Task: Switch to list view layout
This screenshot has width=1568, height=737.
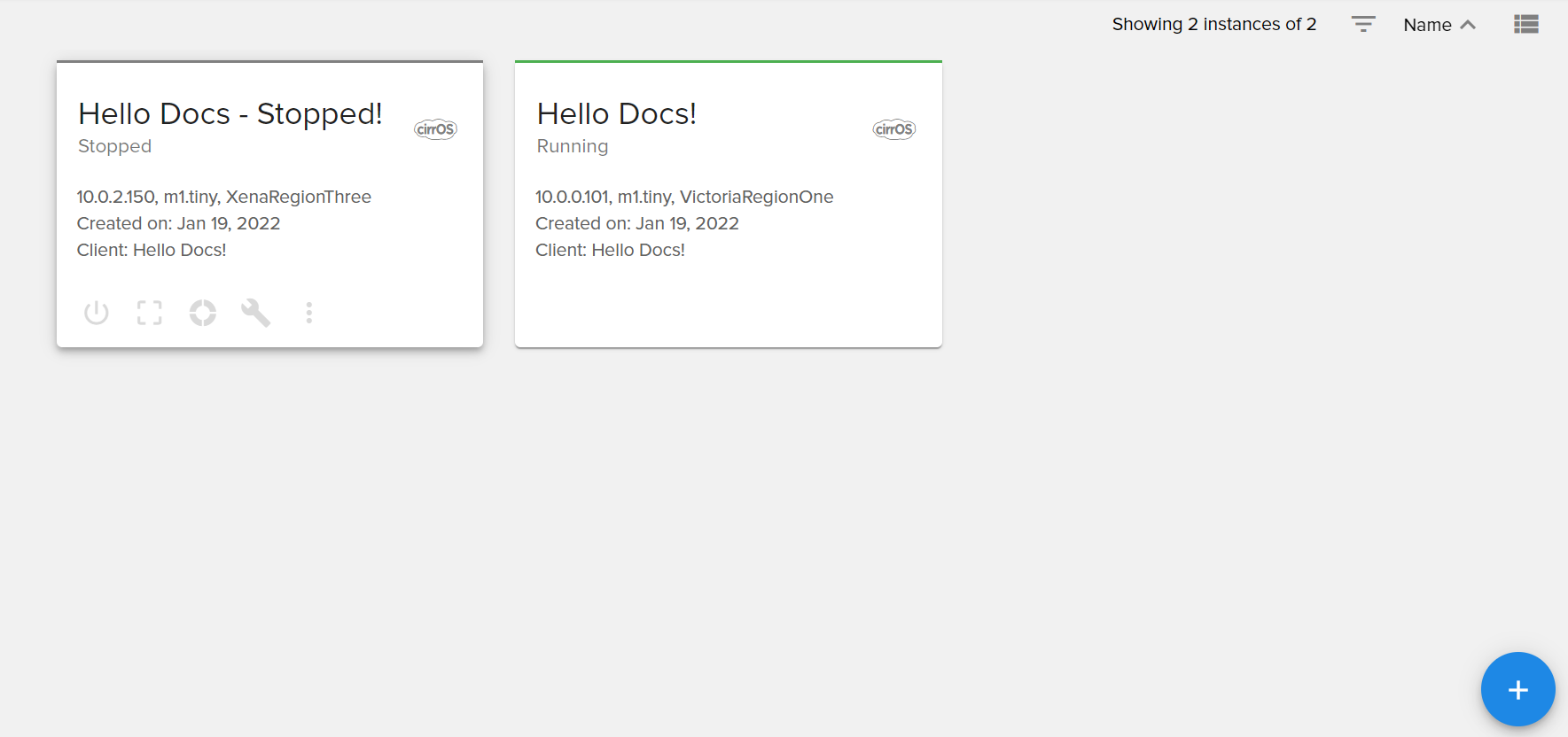Action: (x=1525, y=25)
